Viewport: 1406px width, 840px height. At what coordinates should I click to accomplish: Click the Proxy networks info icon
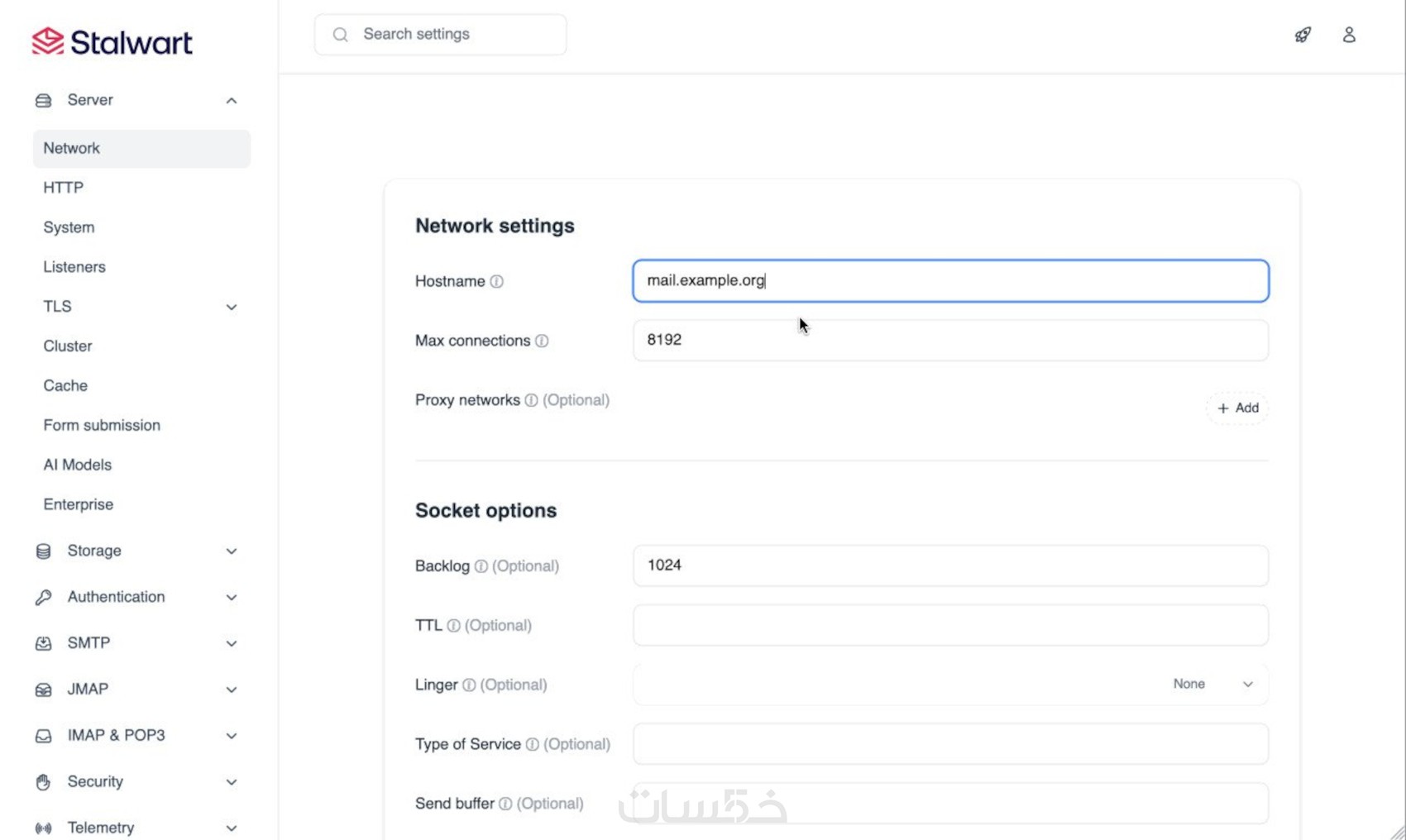(531, 400)
